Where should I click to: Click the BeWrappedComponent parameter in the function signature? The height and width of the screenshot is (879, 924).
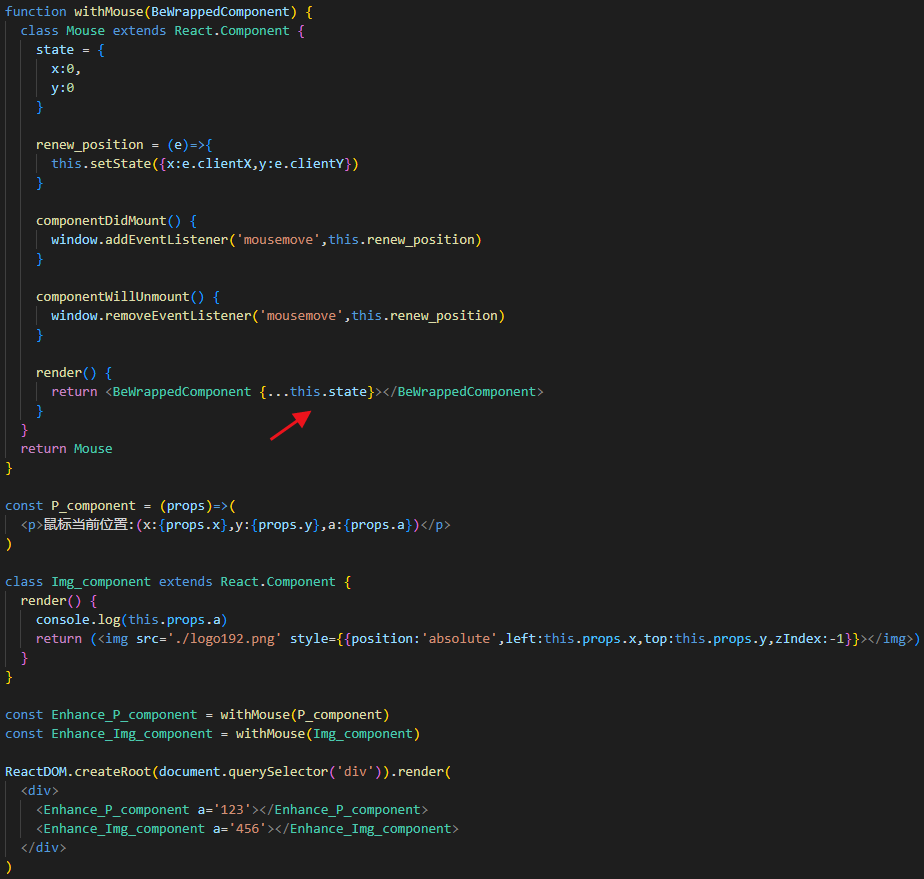pos(220,12)
